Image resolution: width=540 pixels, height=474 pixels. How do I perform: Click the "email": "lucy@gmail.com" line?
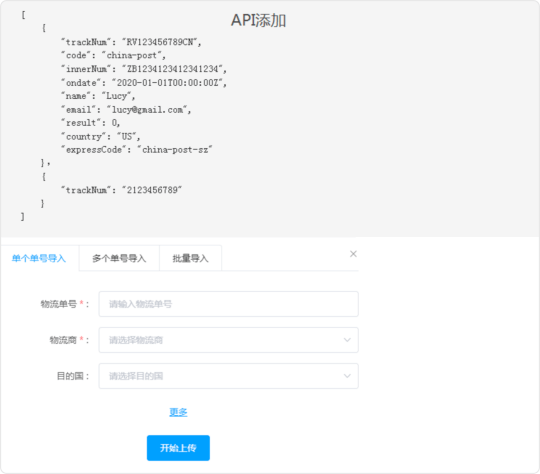(126, 110)
